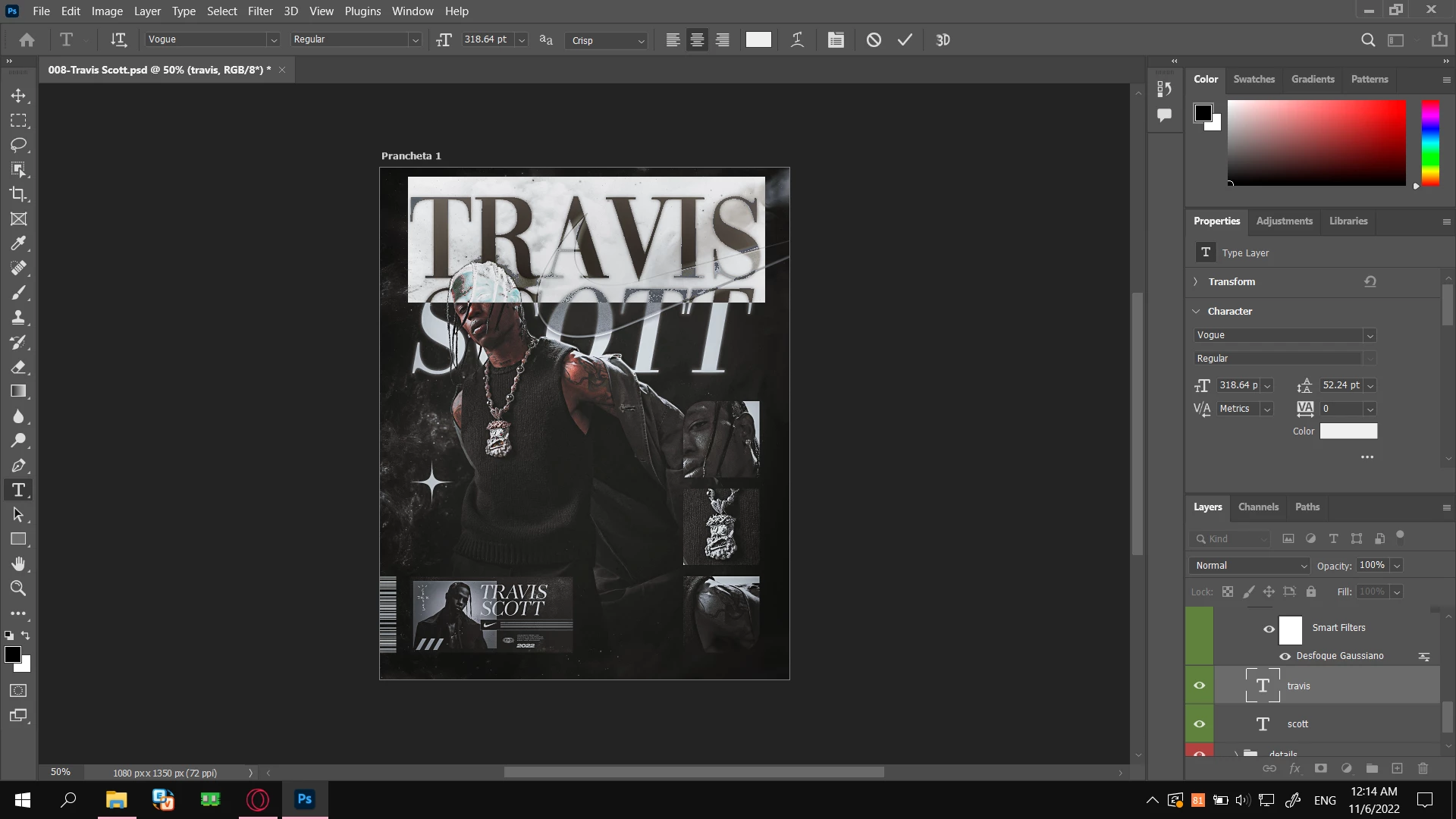Switch to the Channels tab
The height and width of the screenshot is (819, 1456).
tap(1257, 507)
